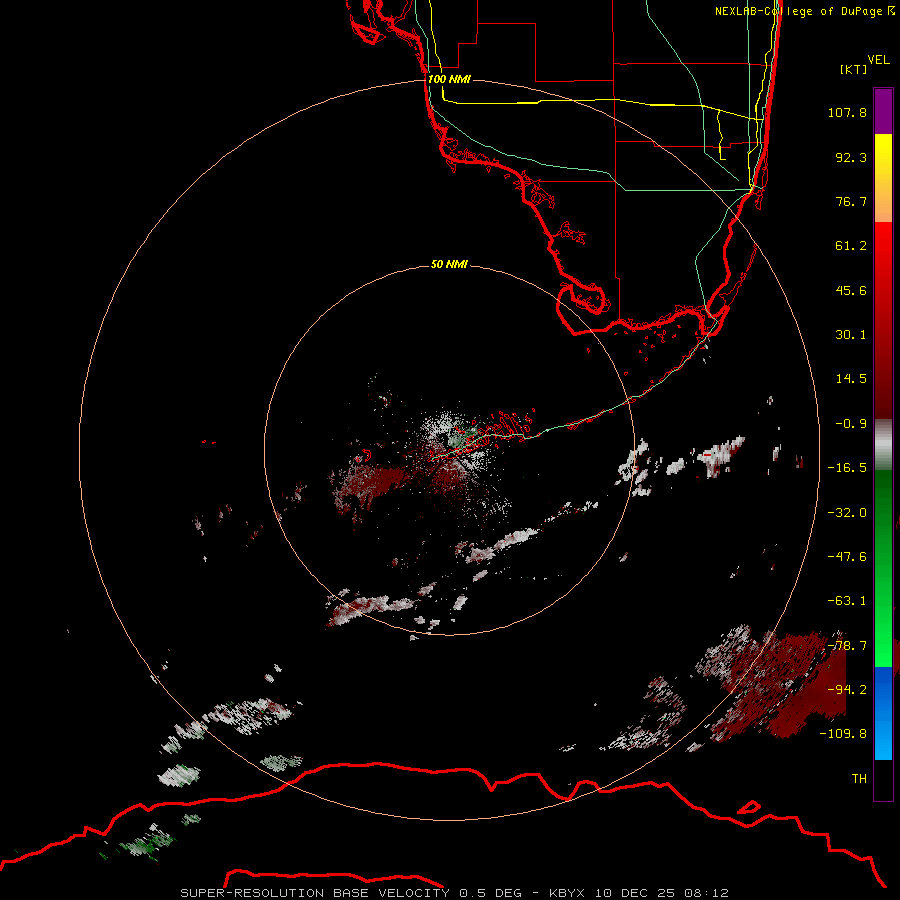900x900 pixels.
Task: Select the 30.1 value on velocity scale
Action: pyautogui.click(x=851, y=335)
